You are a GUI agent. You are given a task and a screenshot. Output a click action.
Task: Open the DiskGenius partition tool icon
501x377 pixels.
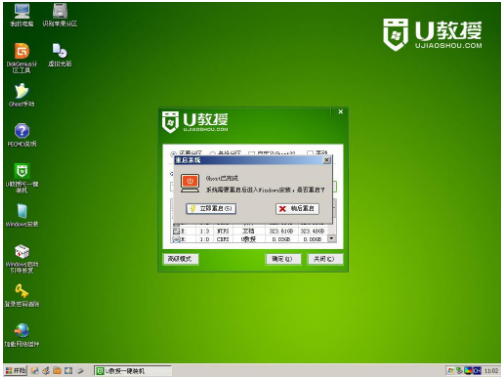tap(22, 57)
